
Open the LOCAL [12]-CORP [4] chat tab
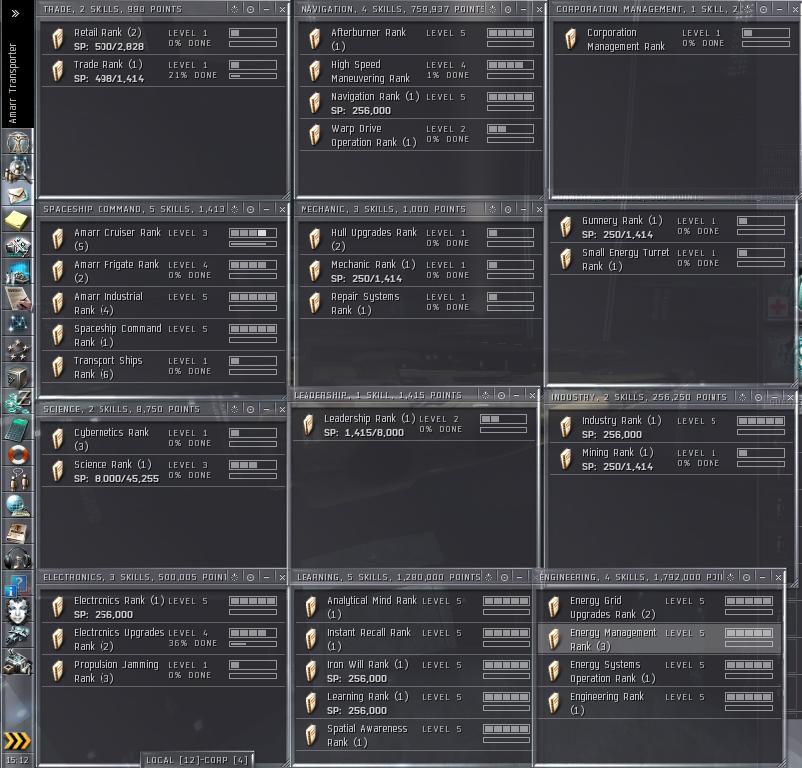tap(197, 760)
